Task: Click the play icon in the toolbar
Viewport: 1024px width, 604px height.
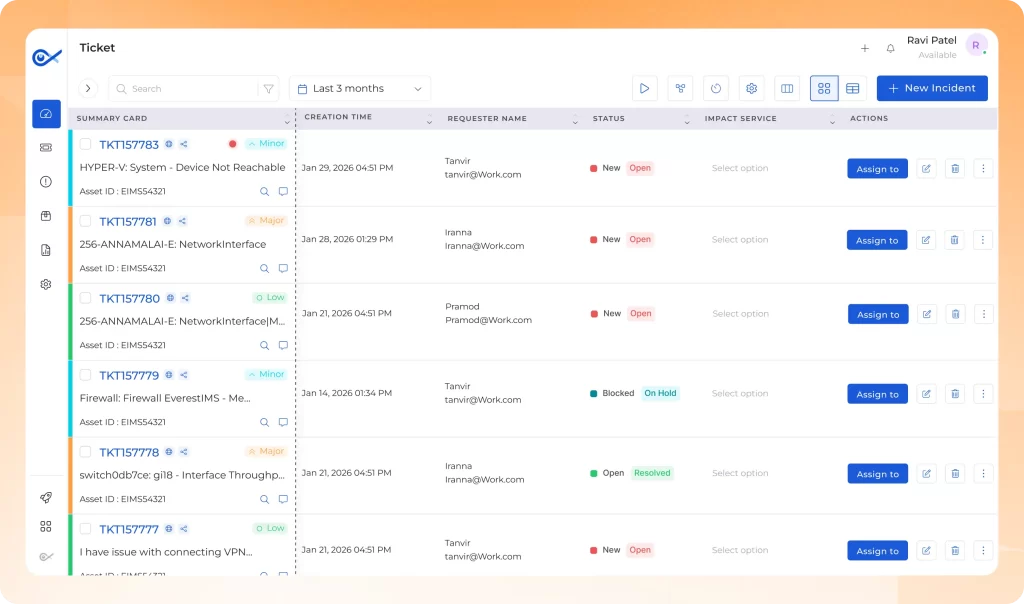Action: click(644, 89)
